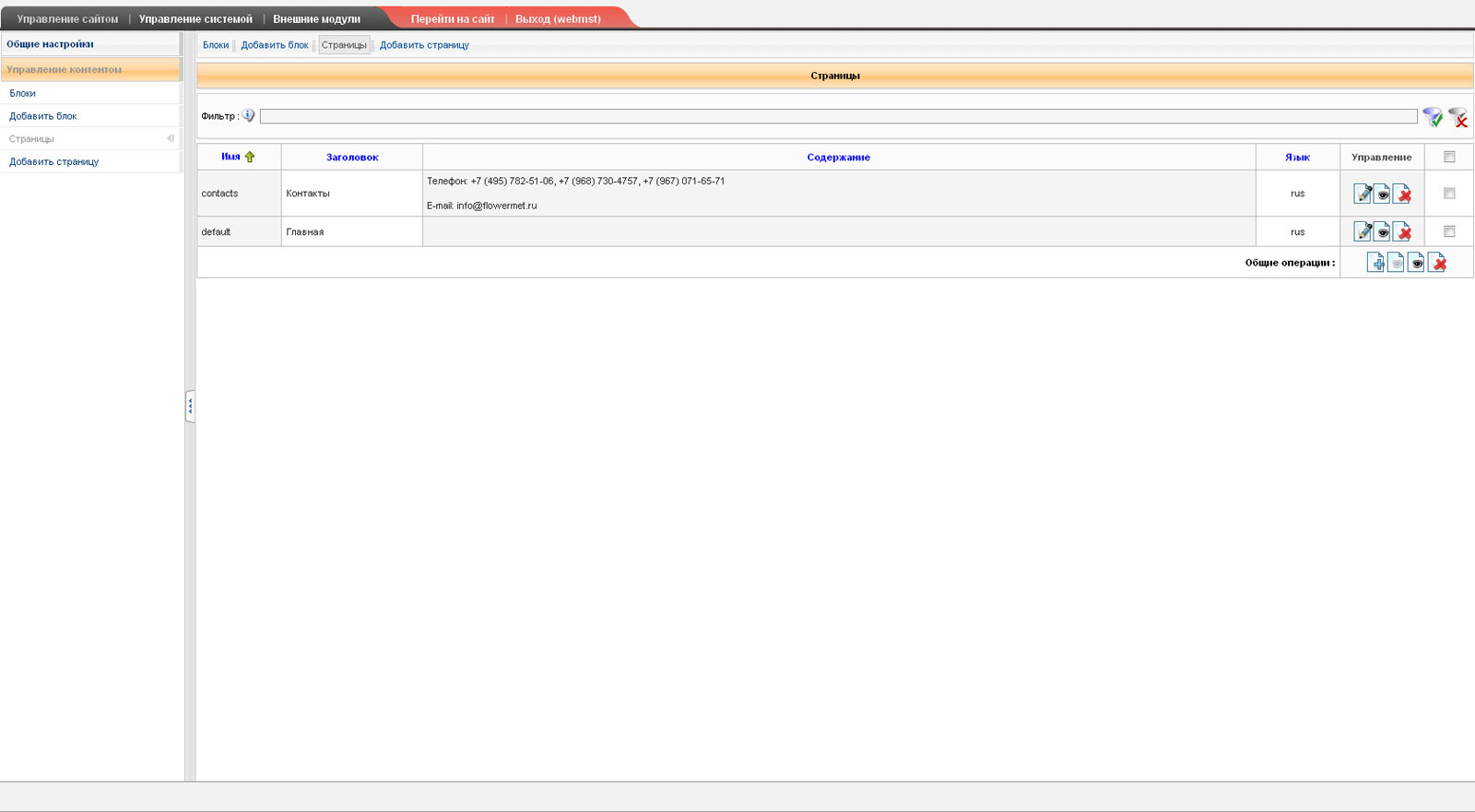This screenshot has width=1475, height=812.
Task: Toggle visibility of the default page
Action: pos(1382,231)
